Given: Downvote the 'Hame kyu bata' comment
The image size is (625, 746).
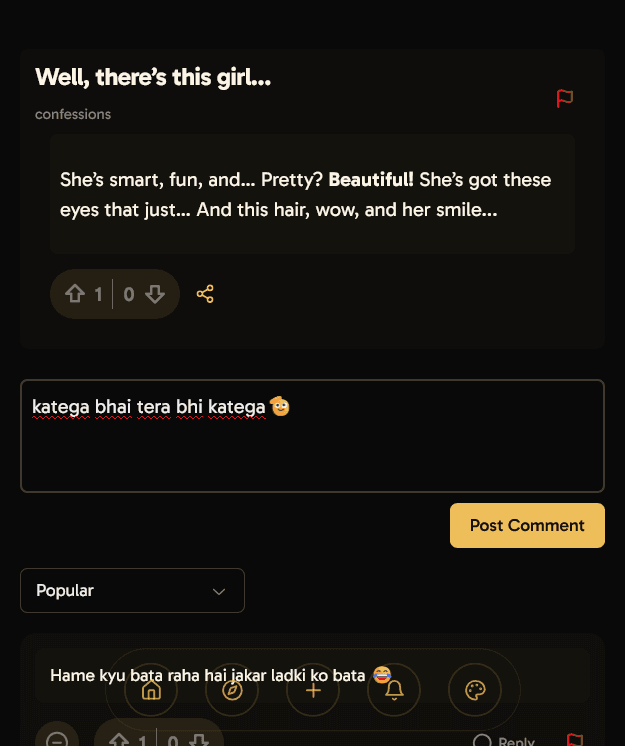Looking at the screenshot, I should click(199, 741).
